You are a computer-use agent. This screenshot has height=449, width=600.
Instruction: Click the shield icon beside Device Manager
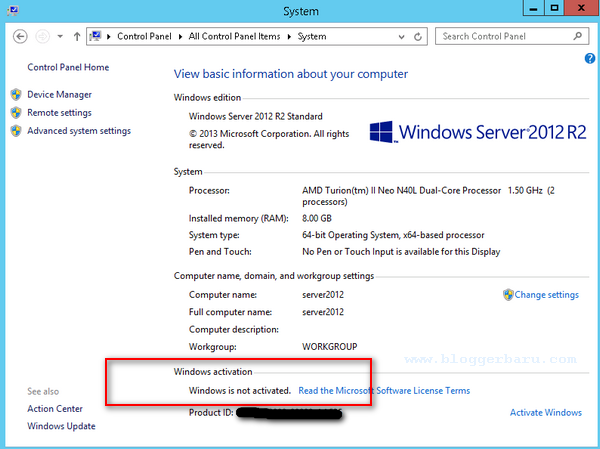tap(16, 94)
